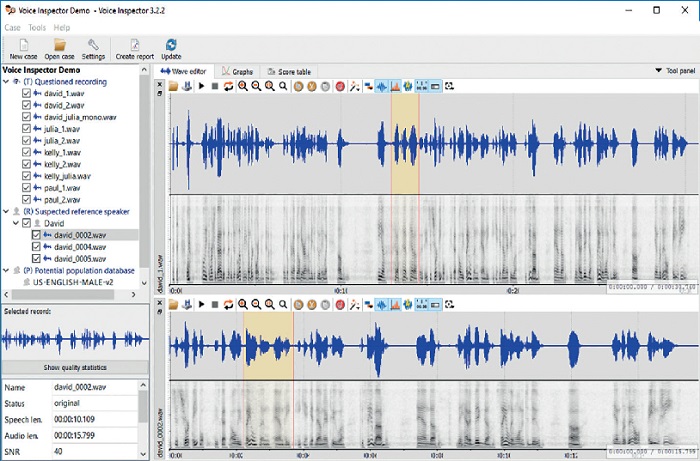700x461 pixels.
Task: Click the Show quality statistics button
Action: click(x=74, y=368)
